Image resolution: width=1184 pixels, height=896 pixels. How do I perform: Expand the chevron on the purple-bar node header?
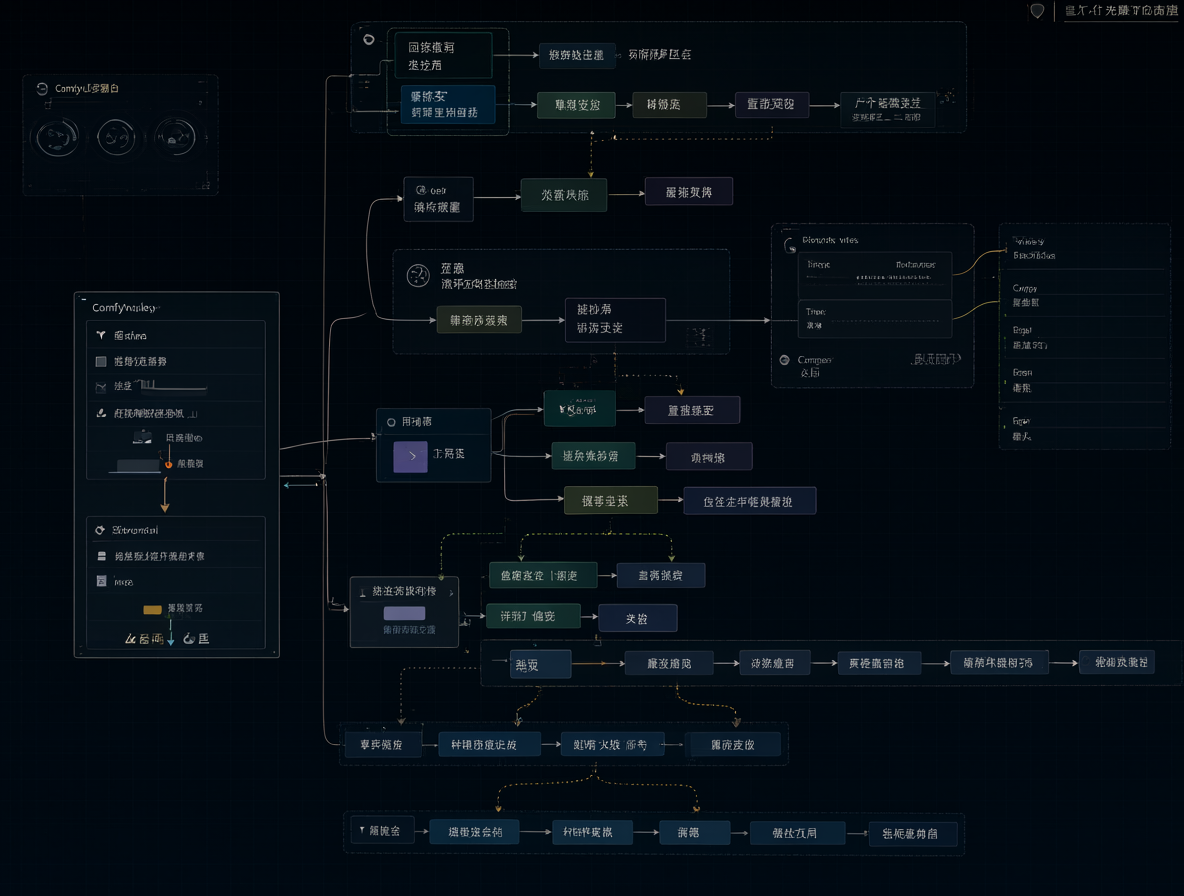[451, 593]
